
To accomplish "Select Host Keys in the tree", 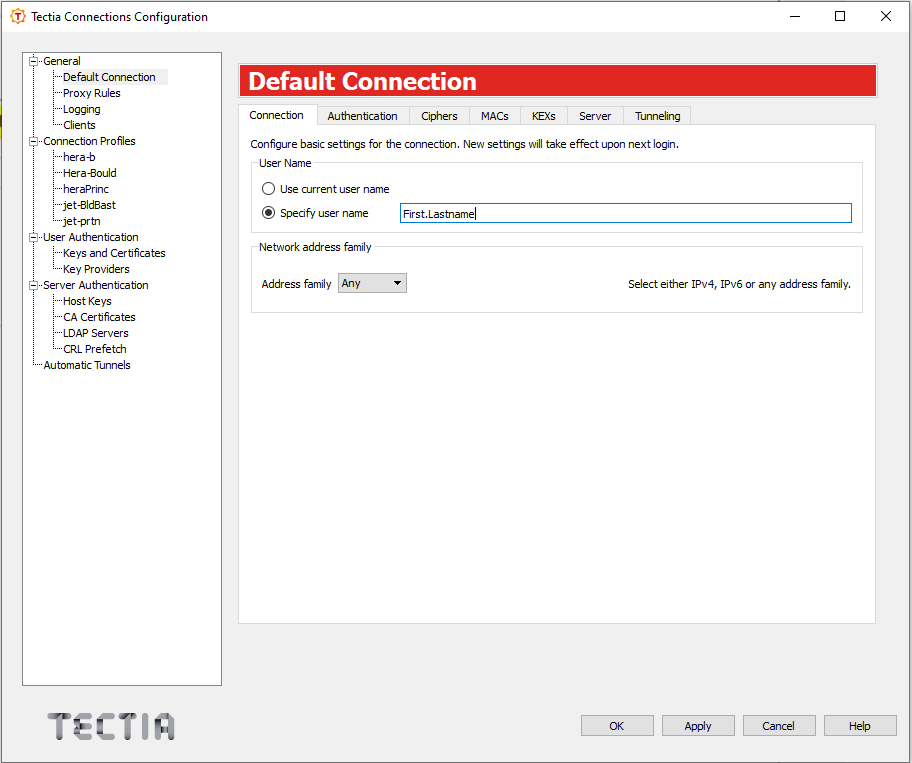I will pos(87,301).
